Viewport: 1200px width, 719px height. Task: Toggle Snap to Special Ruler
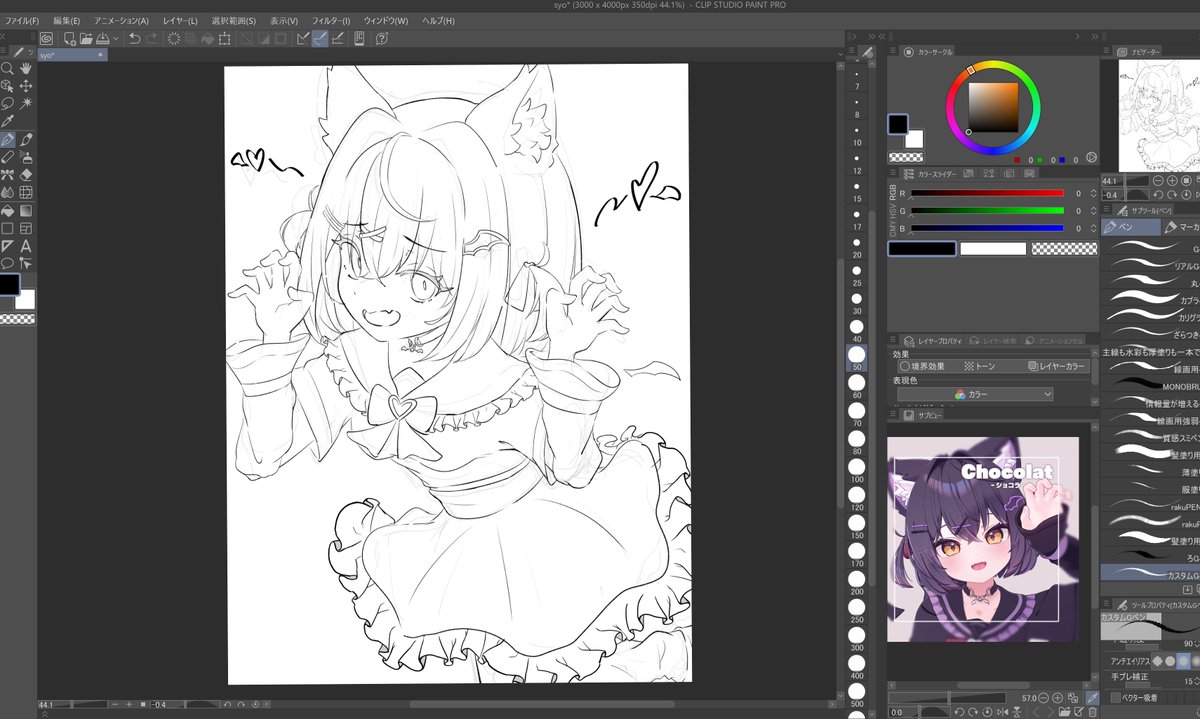[320, 38]
